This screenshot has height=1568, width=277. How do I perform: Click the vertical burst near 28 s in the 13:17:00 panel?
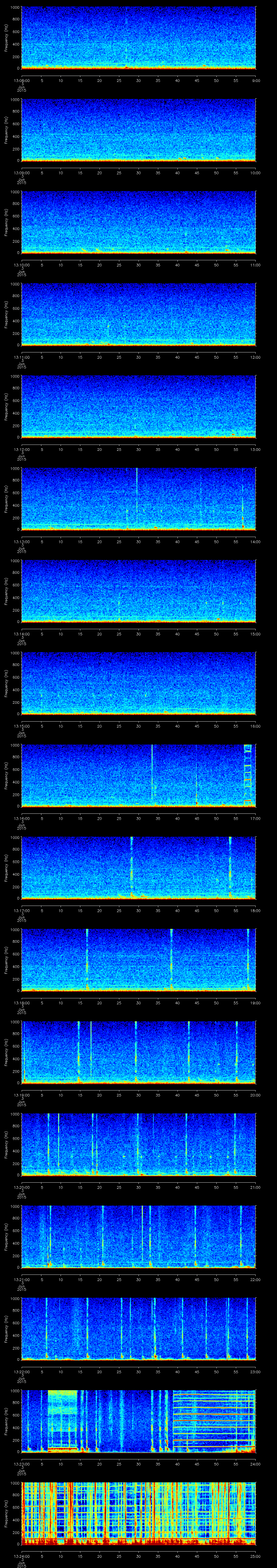point(131,868)
